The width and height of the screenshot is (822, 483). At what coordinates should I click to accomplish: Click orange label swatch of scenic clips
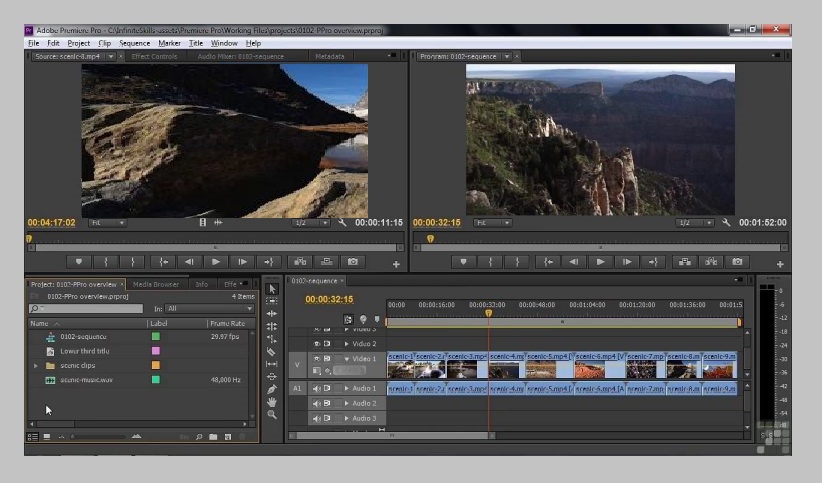155,365
